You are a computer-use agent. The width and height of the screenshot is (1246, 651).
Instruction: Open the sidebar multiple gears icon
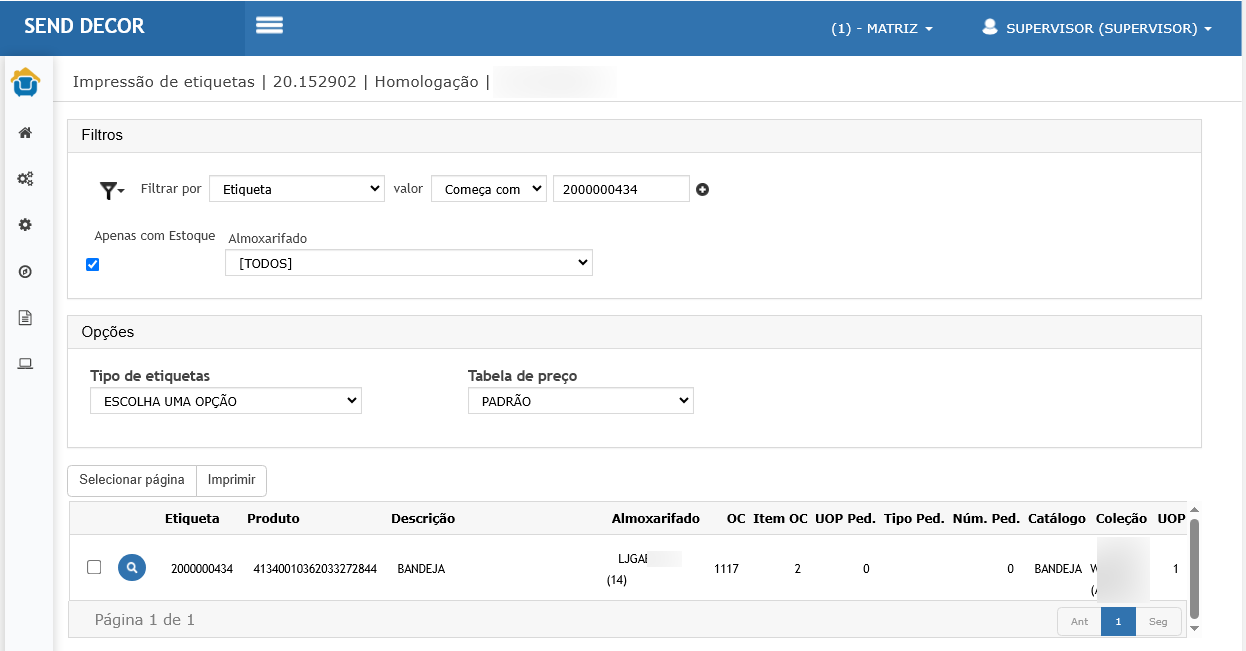[x=26, y=179]
